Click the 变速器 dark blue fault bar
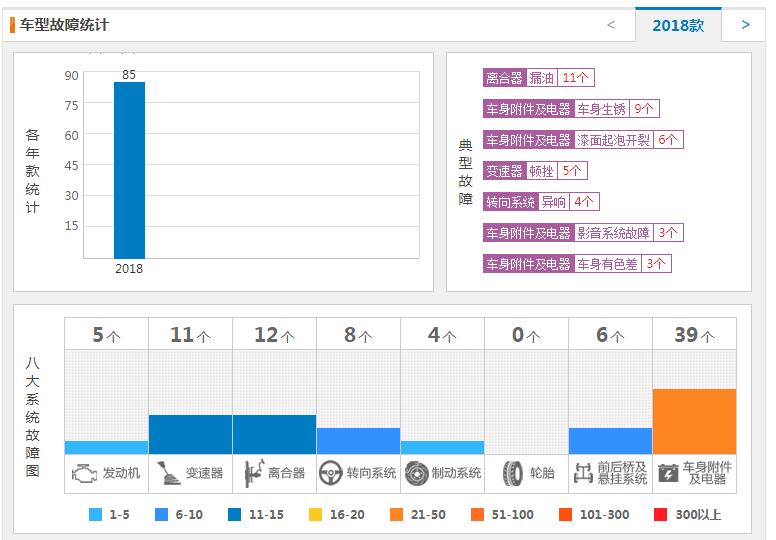 pos(191,435)
